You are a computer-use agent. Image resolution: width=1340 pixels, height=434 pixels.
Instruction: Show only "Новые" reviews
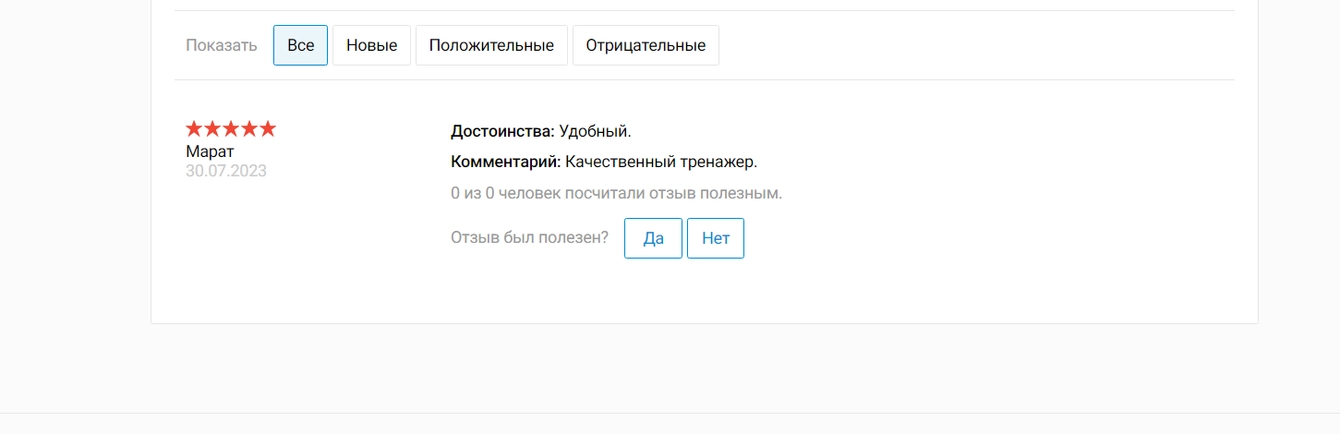pyautogui.click(x=372, y=45)
